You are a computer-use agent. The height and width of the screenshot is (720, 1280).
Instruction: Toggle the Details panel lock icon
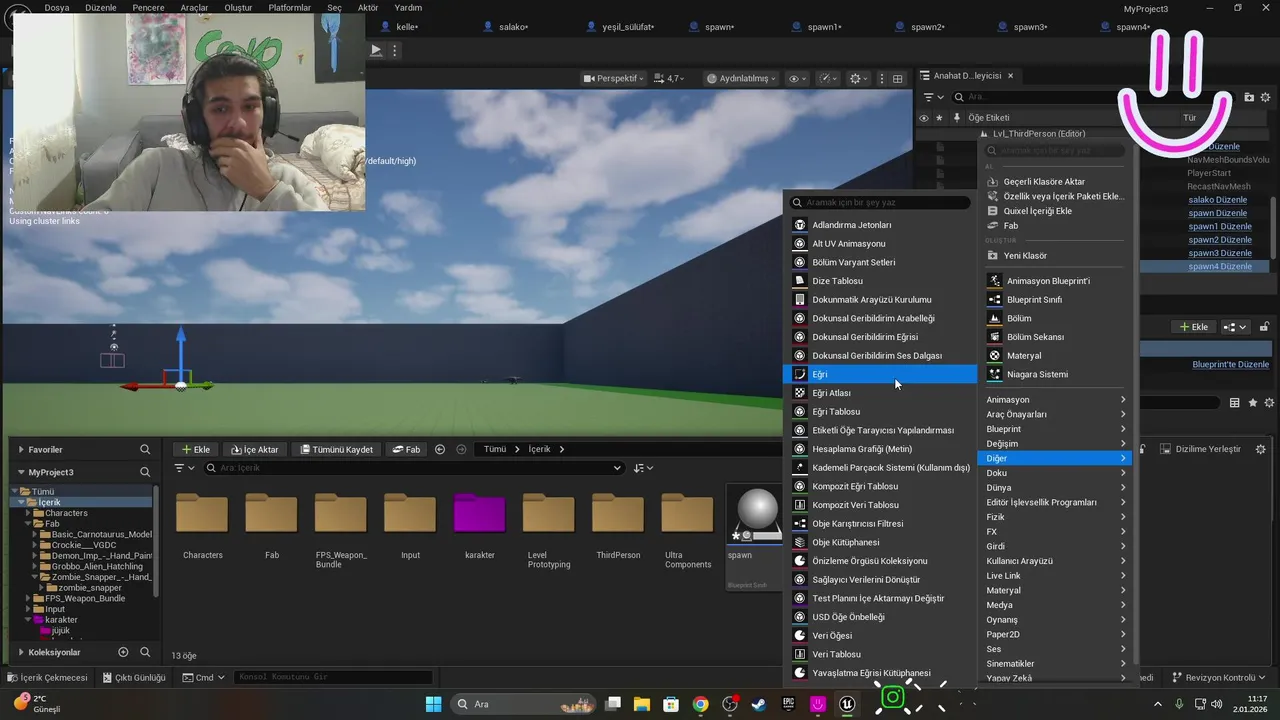(1265, 327)
